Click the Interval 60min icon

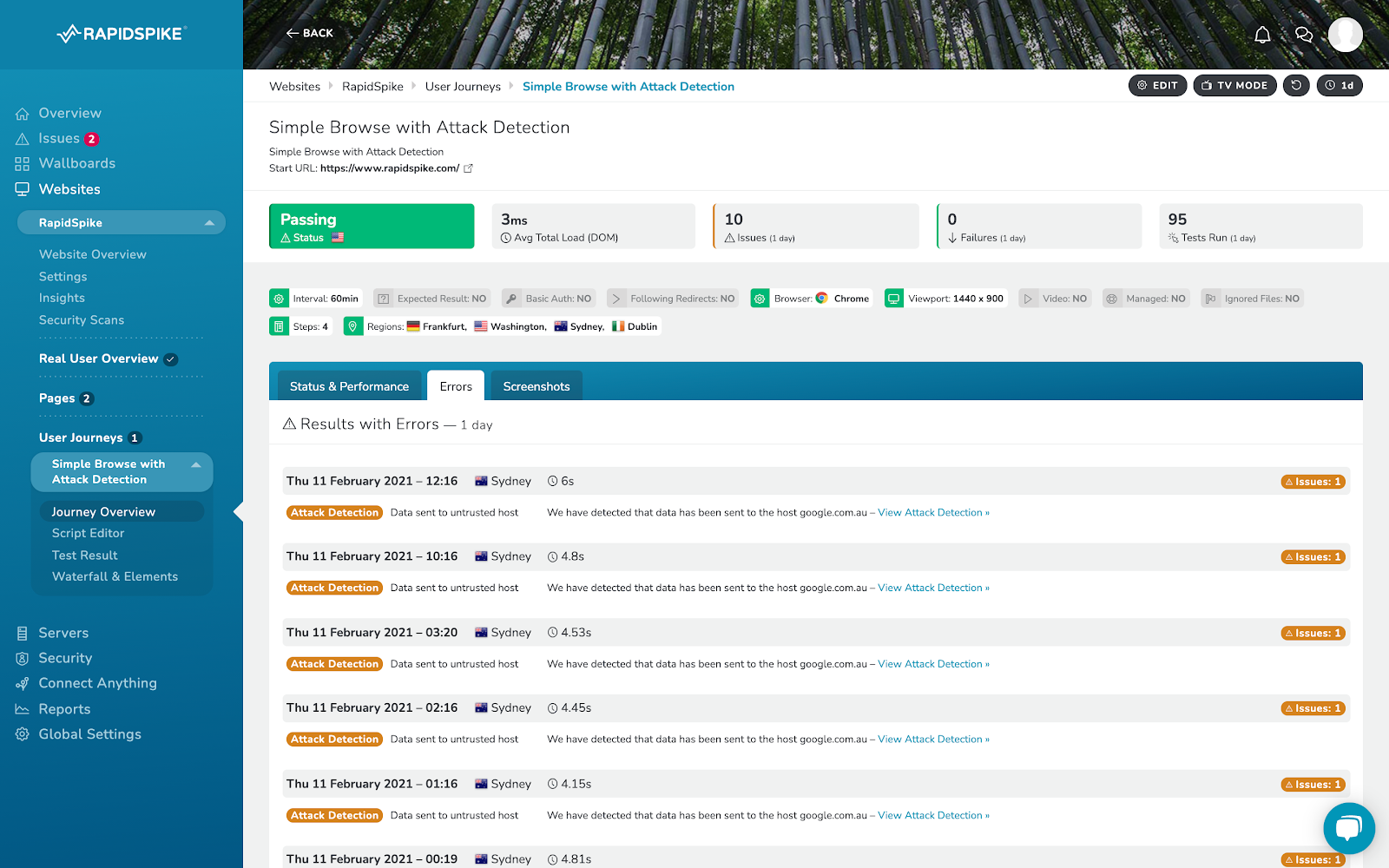[x=279, y=299]
